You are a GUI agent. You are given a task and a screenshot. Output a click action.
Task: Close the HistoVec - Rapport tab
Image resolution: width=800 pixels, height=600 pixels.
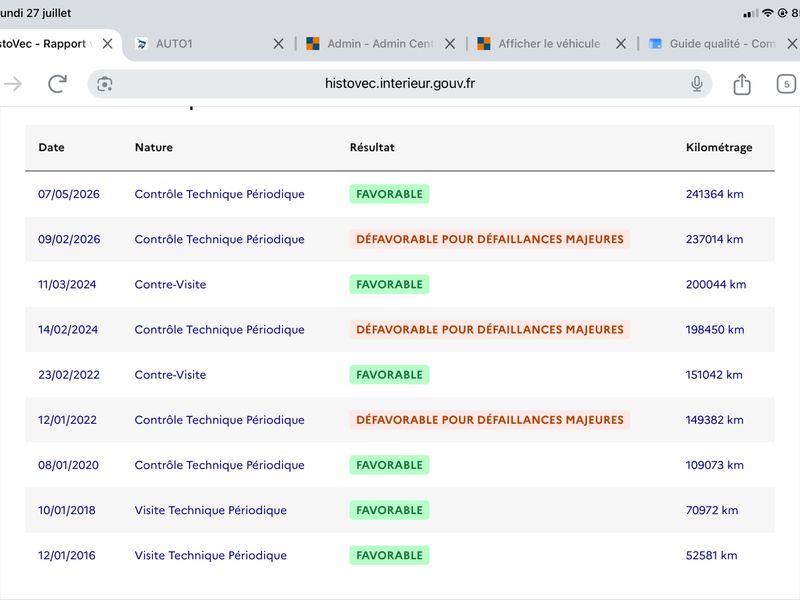(107, 44)
